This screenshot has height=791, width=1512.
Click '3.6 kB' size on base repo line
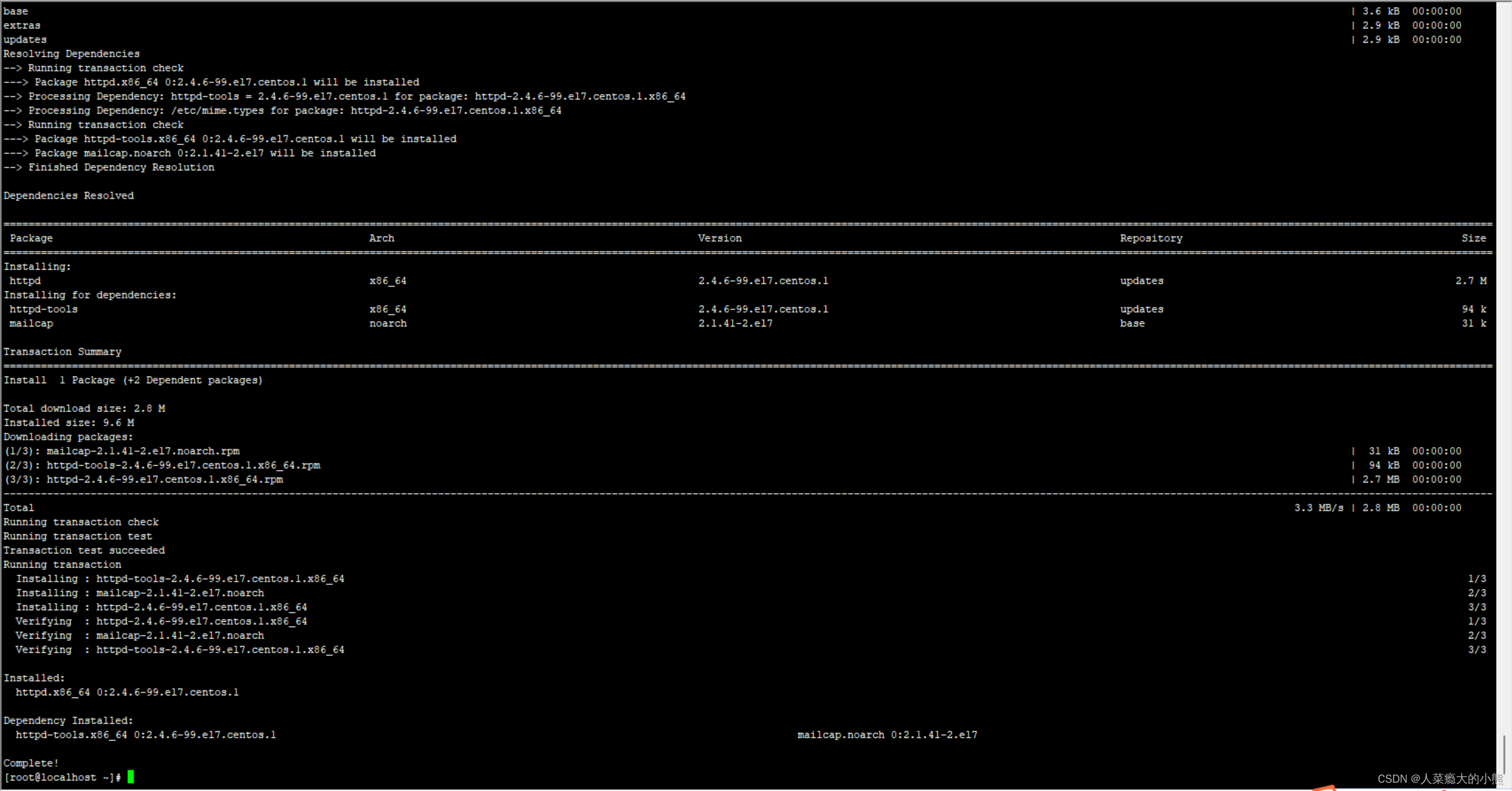1381,11
